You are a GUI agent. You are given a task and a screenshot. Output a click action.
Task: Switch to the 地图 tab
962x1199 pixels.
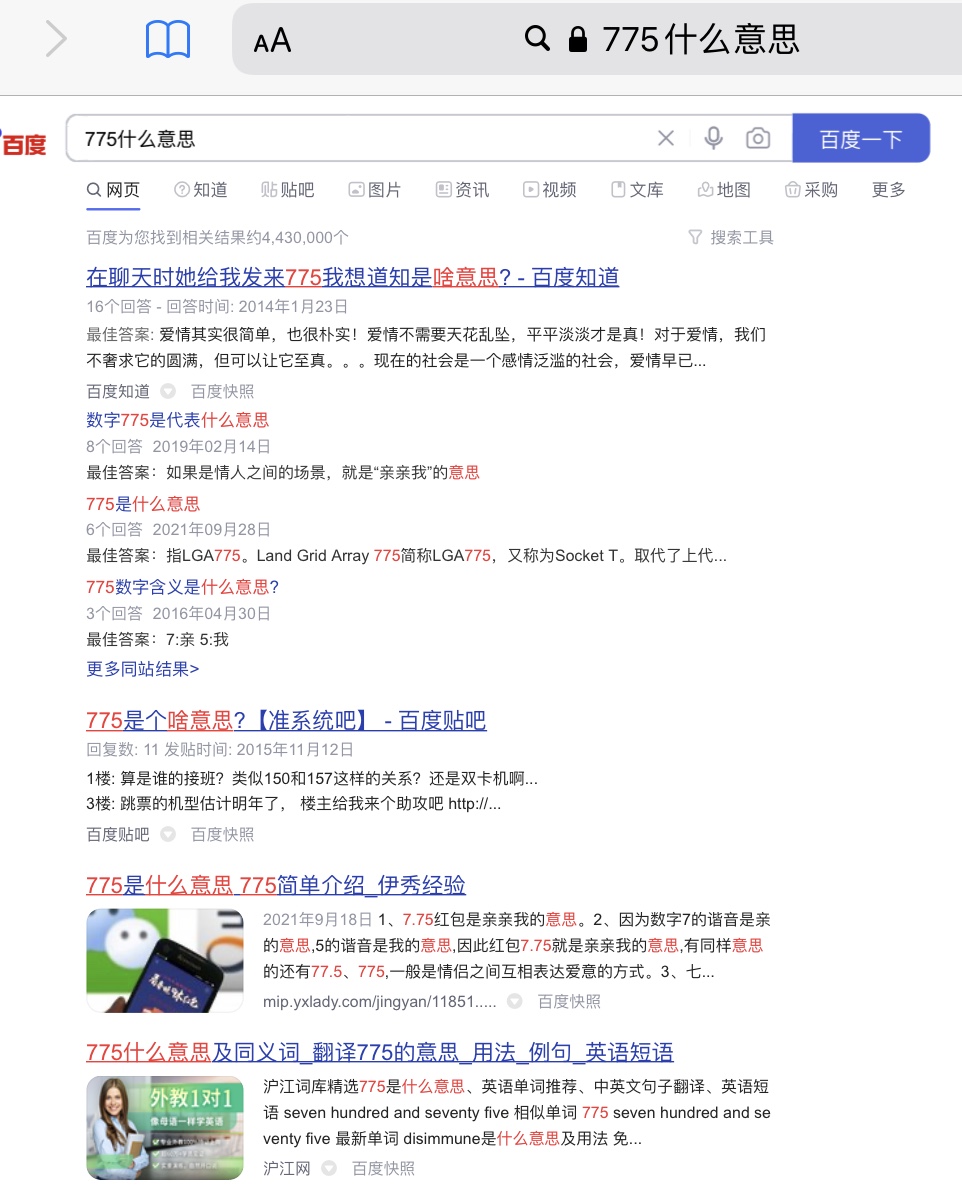click(724, 190)
